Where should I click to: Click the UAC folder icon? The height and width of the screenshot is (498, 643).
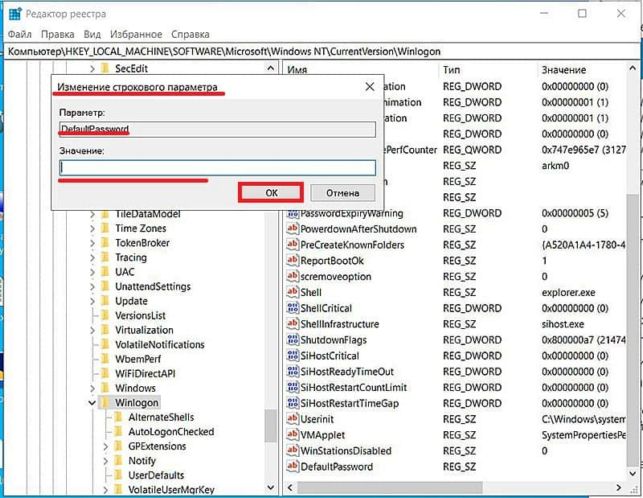click(x=105, y=272)
